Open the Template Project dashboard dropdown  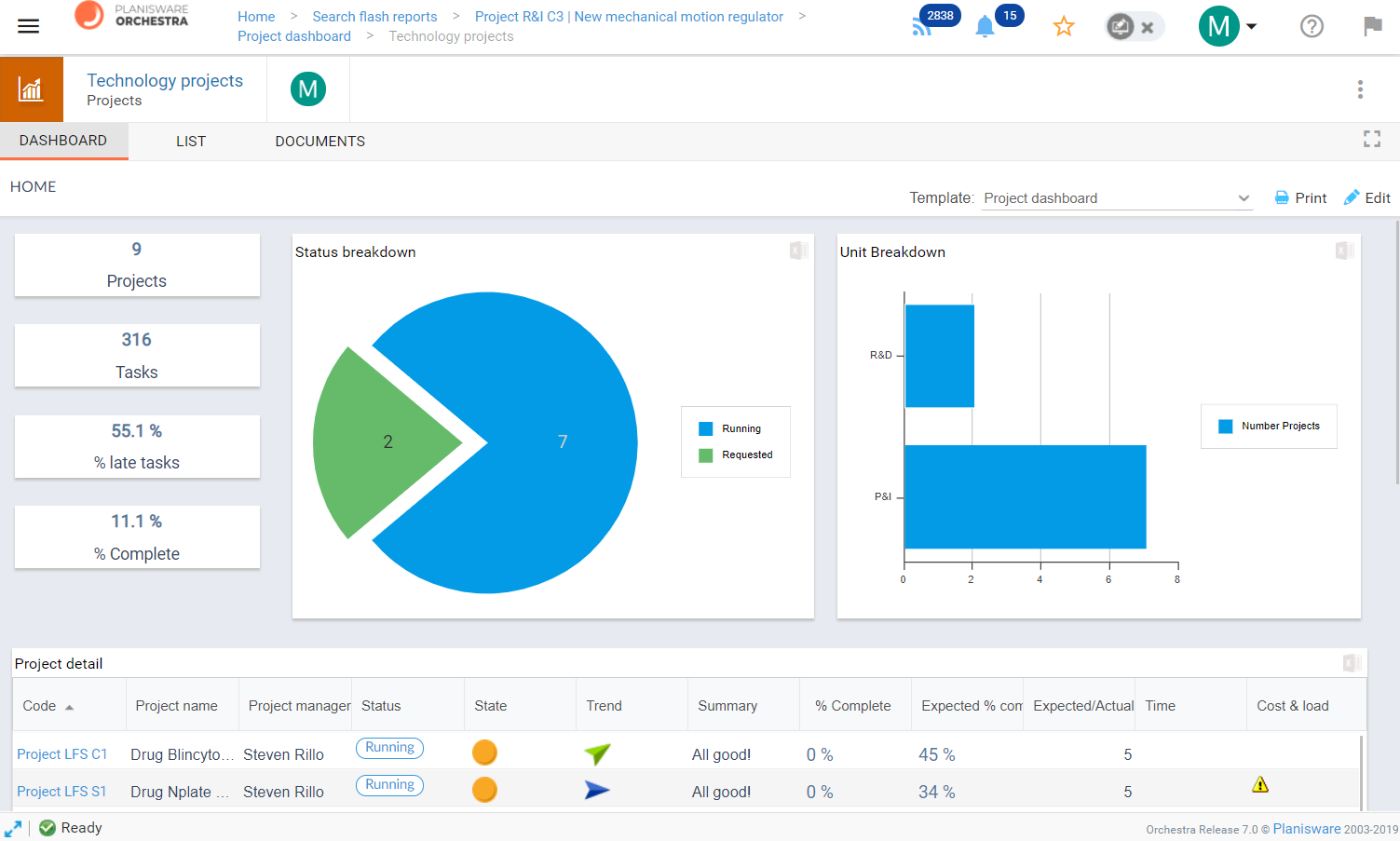click(1117, 198)
